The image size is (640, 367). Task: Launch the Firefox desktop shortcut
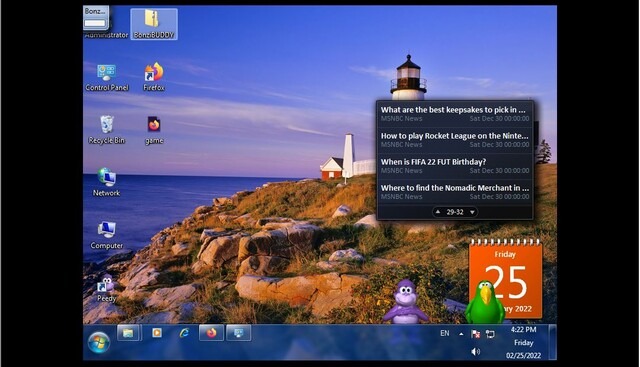[x=154, y=77]
